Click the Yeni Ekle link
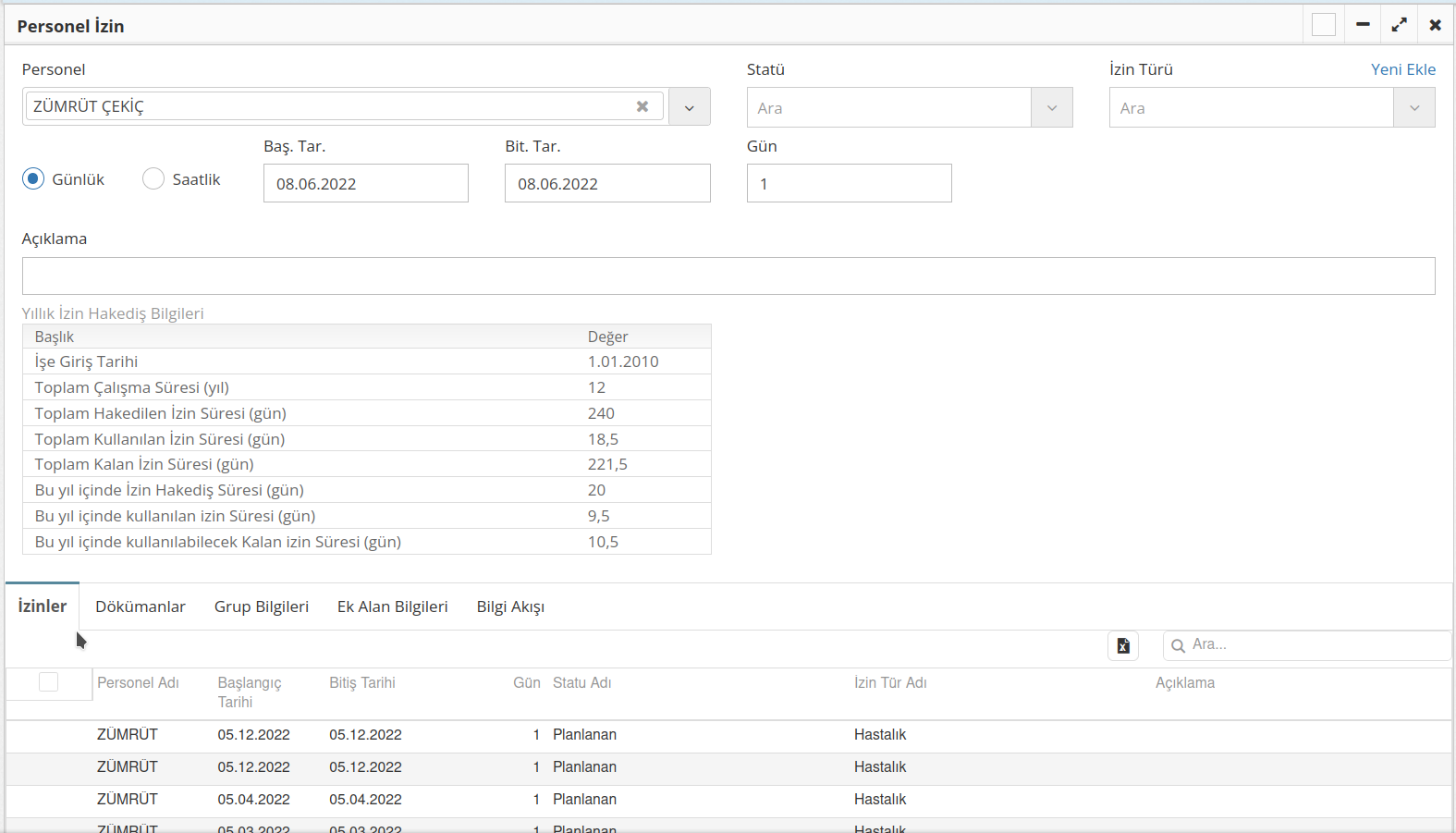Viewport: 1456px width, 833px height. [1402, 69]
